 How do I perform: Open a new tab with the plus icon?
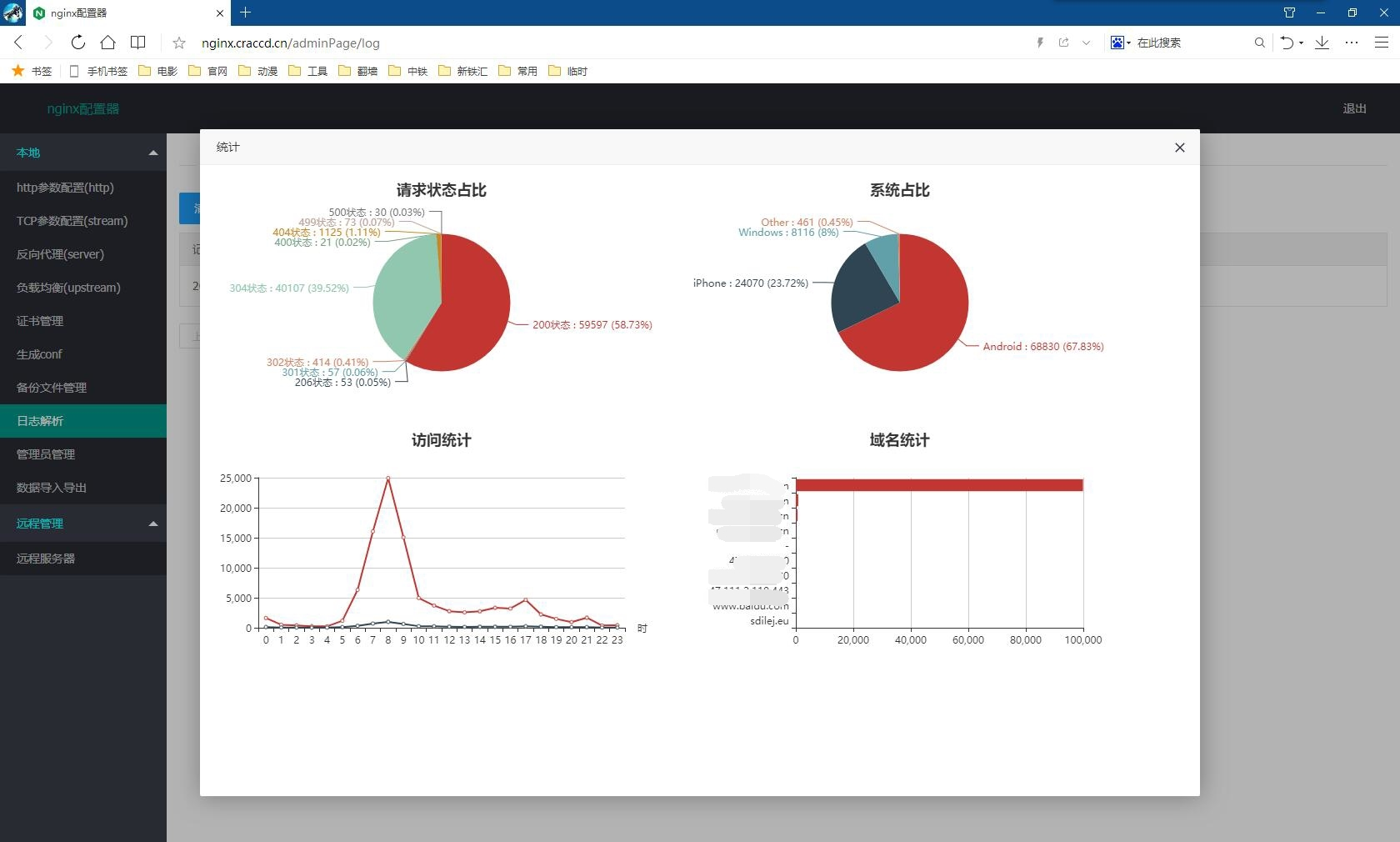point(245,13)
